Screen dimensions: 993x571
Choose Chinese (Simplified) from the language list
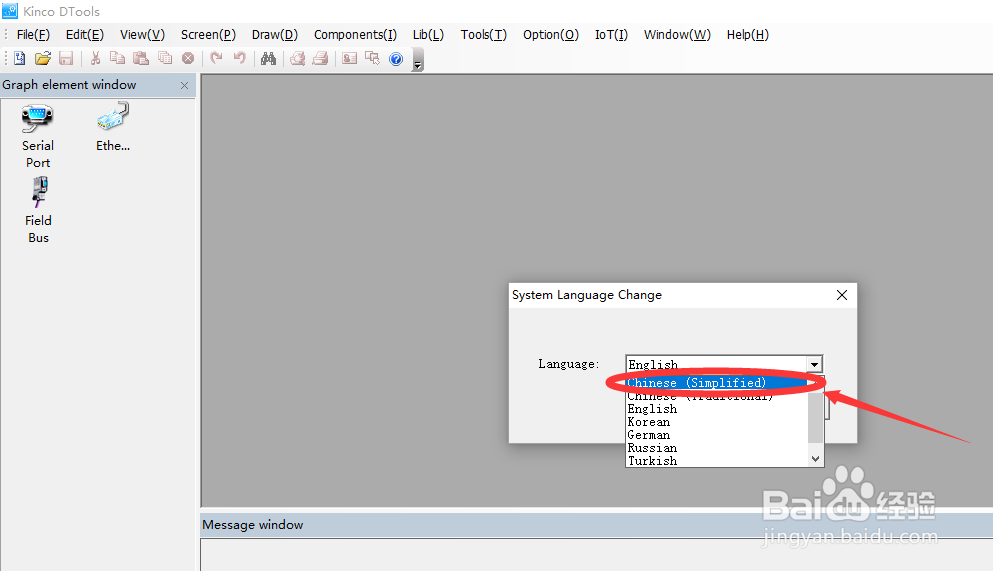pos(717,383)
